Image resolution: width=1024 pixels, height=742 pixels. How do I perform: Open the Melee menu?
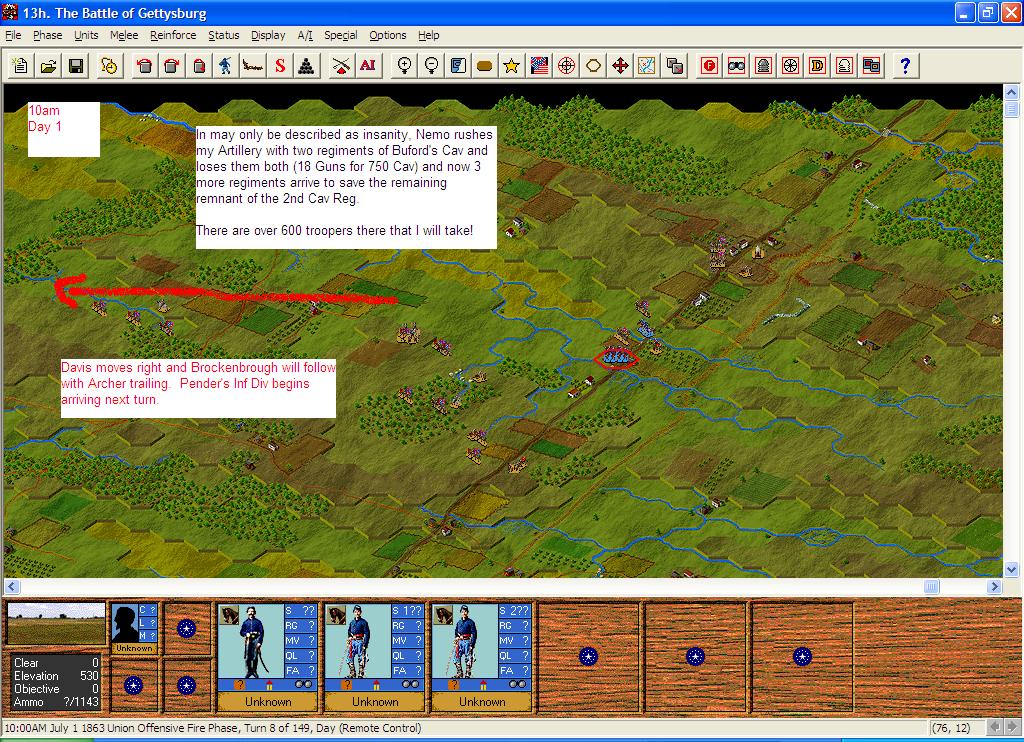(124, 35)
